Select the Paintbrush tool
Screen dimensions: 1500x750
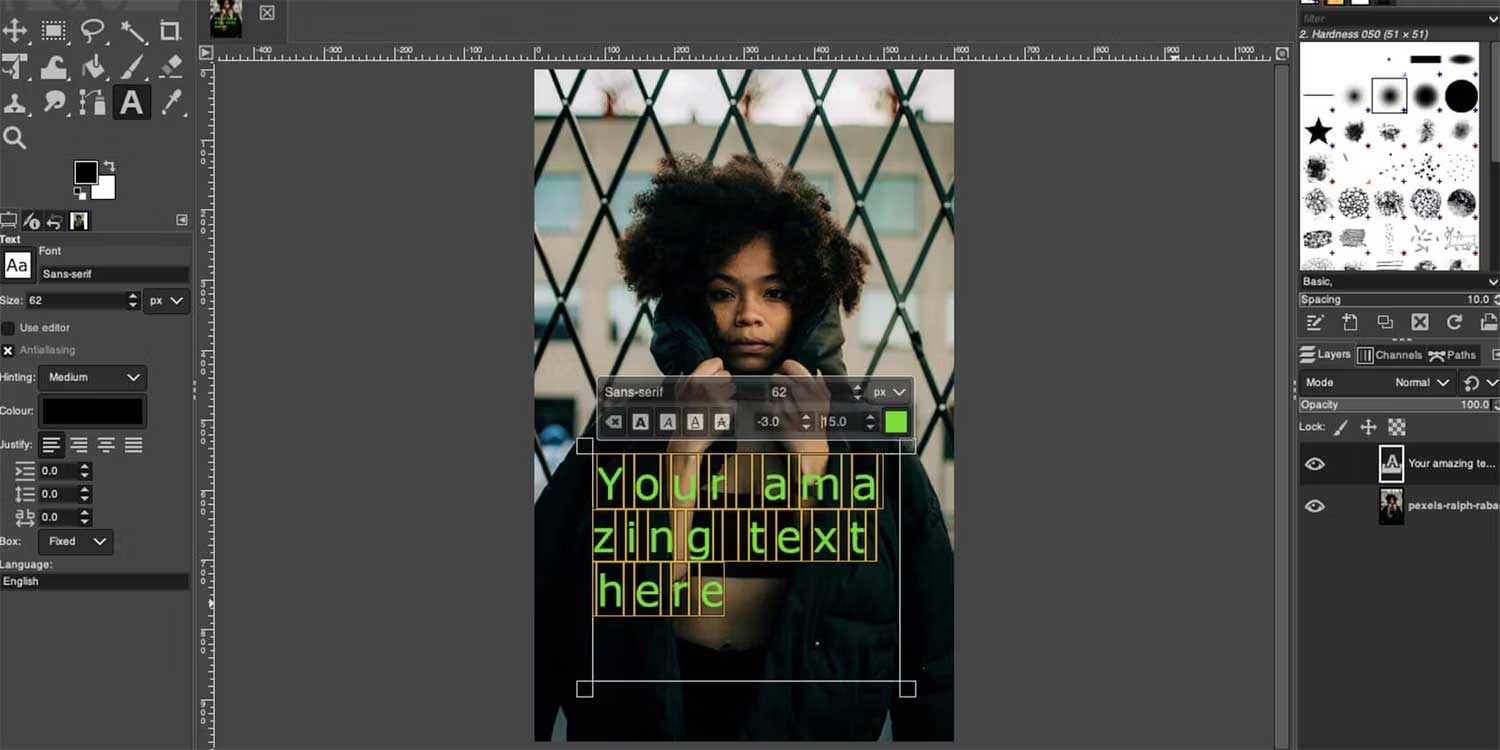click(x=132, y=67)
